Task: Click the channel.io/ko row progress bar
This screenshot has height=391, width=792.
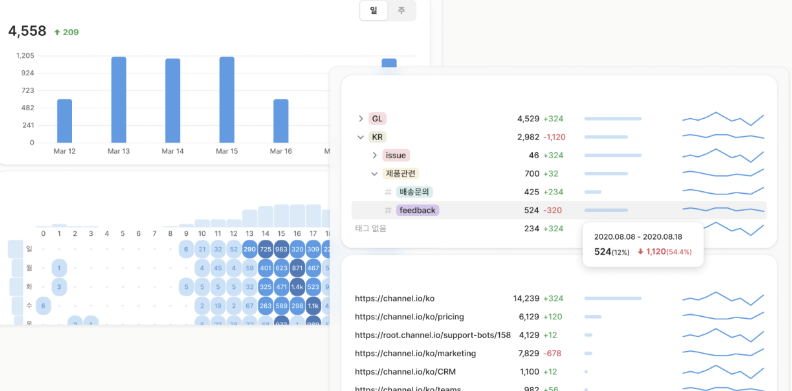Action: tap(613, 299)
